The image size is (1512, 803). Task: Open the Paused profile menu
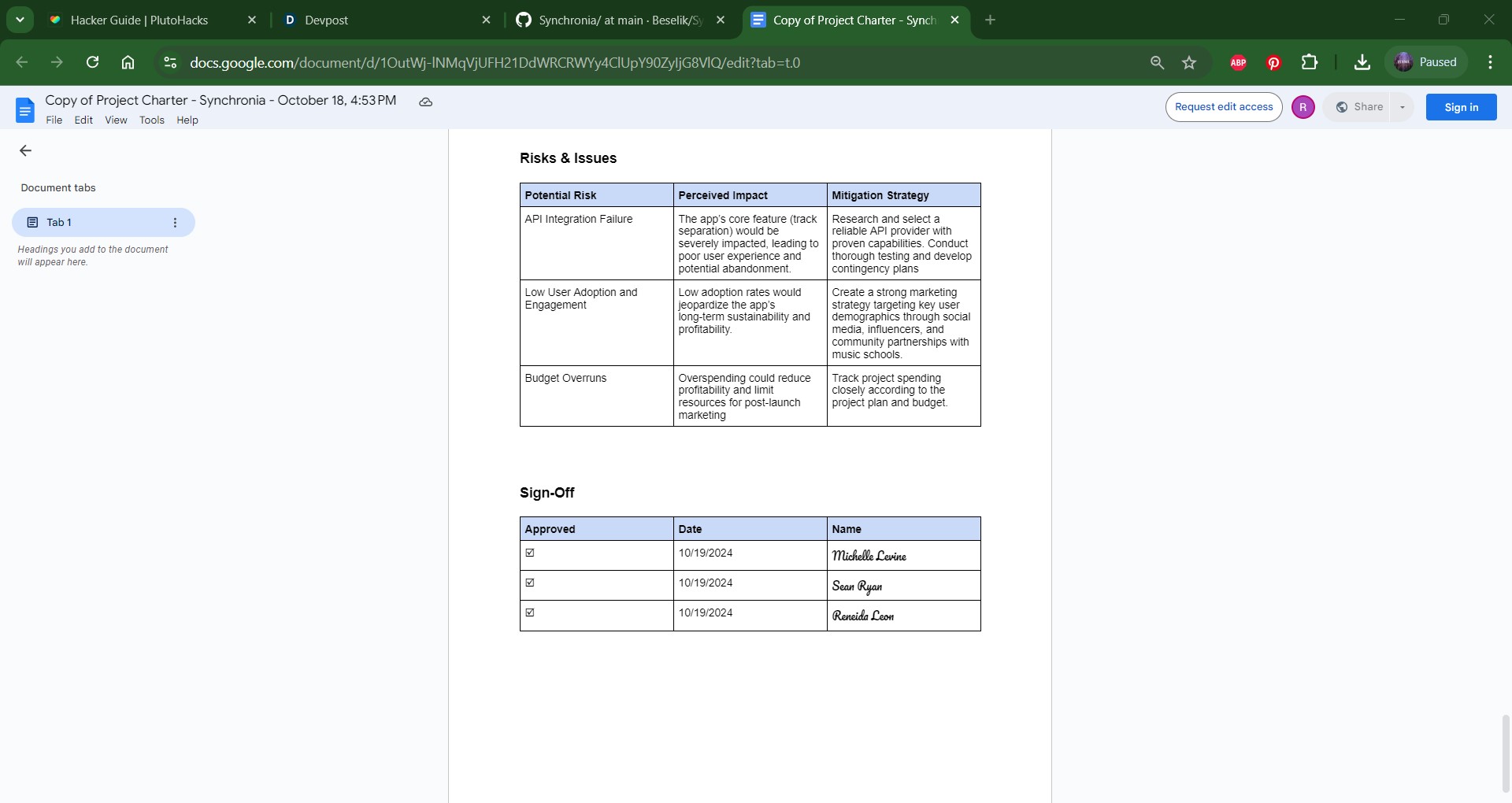tap(1426, 62)
